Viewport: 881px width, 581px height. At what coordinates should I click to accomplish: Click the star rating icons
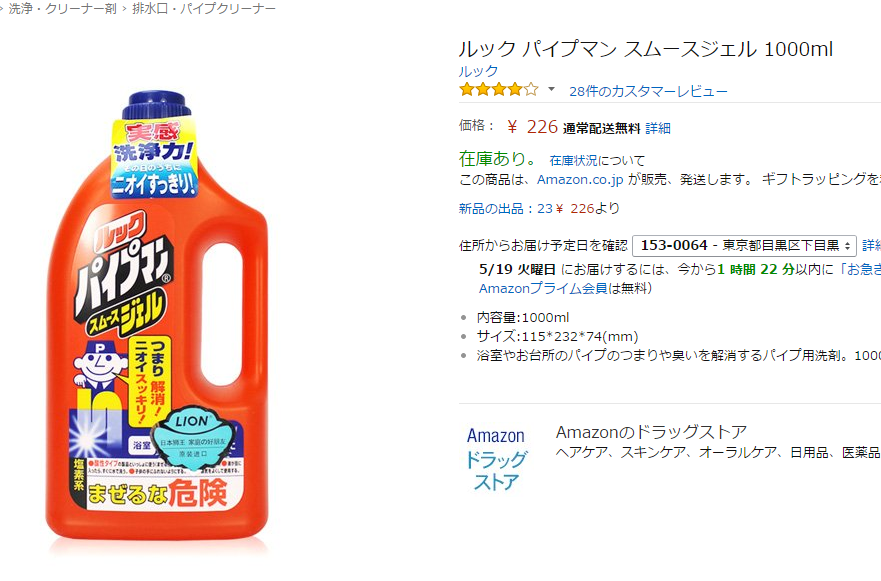tap(499, 90)
